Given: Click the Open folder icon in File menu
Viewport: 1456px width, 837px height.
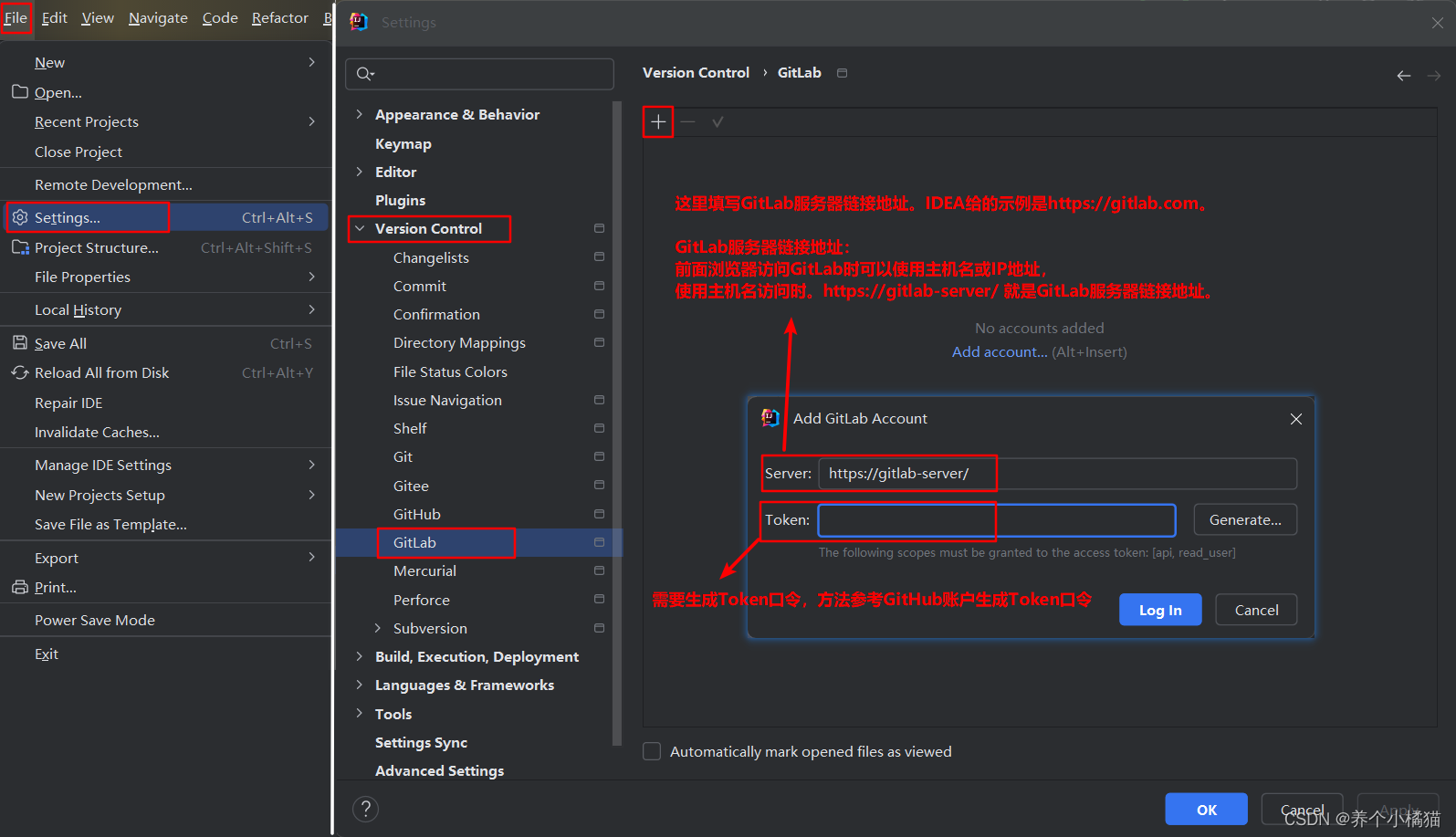Looking at the screenshot, I should [x=20, y=92].
